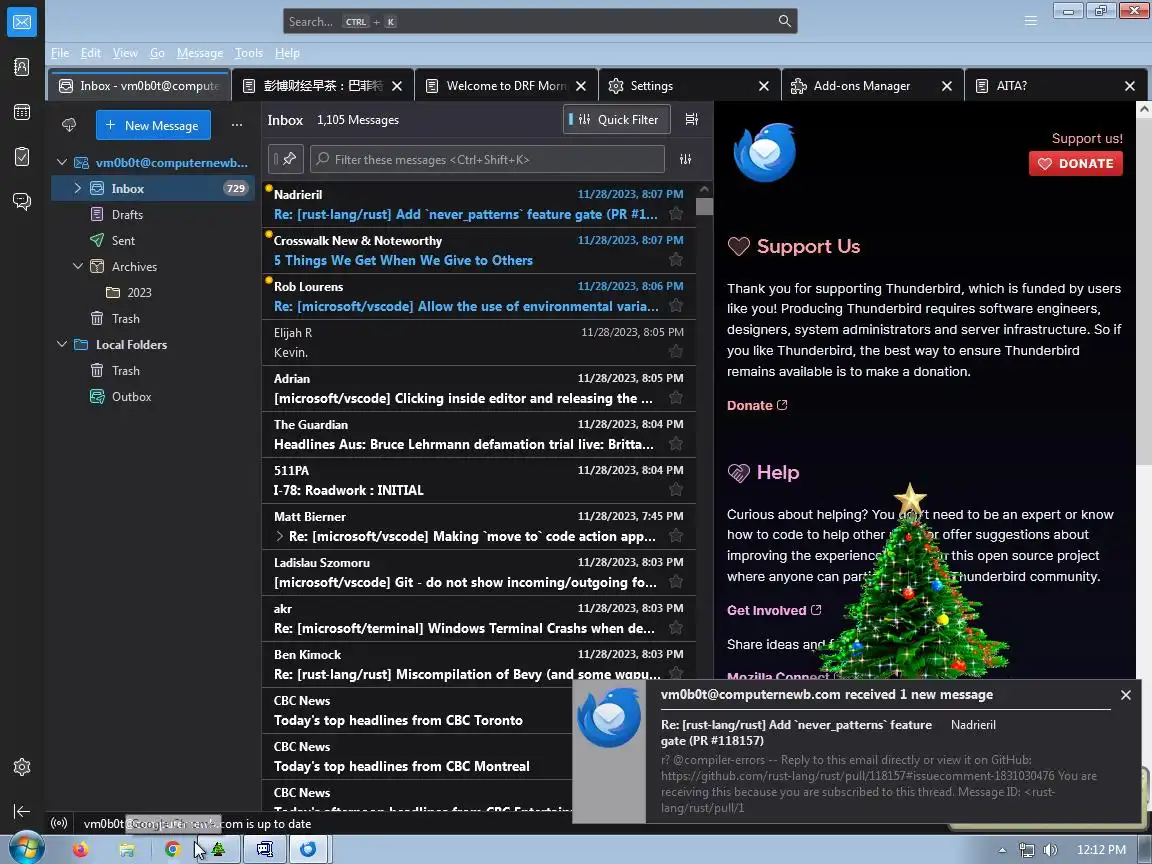Open the Ladislau Szomoru Git message
The image size is (1152, 864).
[x=478, y=572]
